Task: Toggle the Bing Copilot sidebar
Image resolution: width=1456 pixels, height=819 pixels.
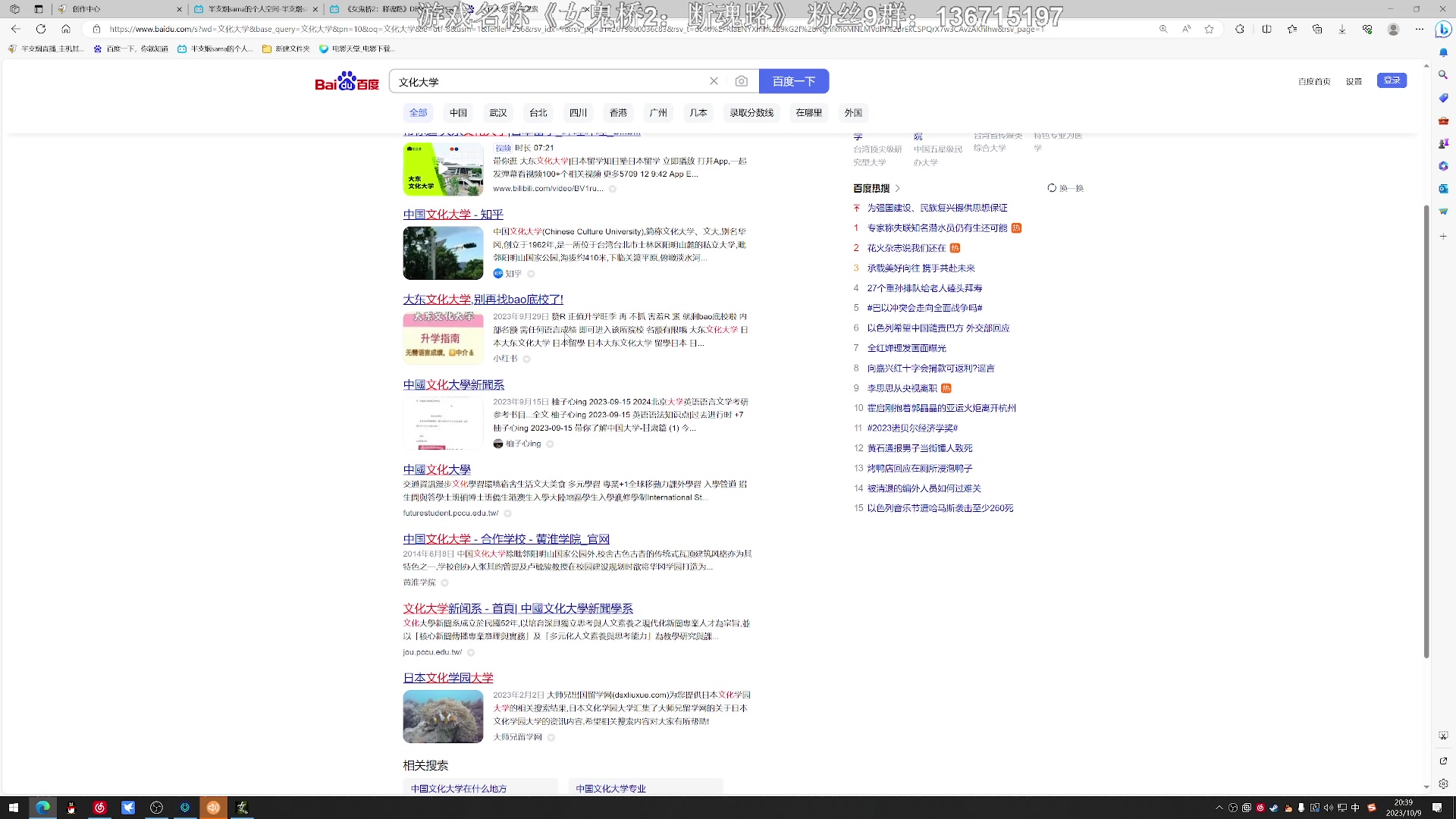Action: 1445,28
